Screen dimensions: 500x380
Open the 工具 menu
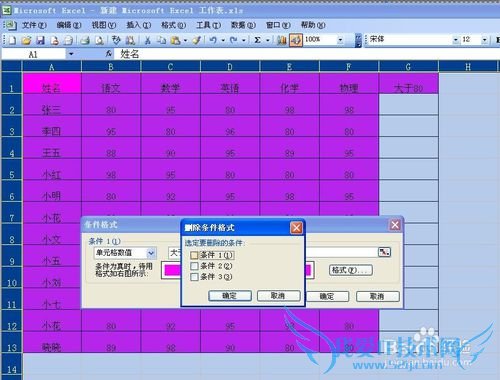pyautogui.click(x=208, y=25)
